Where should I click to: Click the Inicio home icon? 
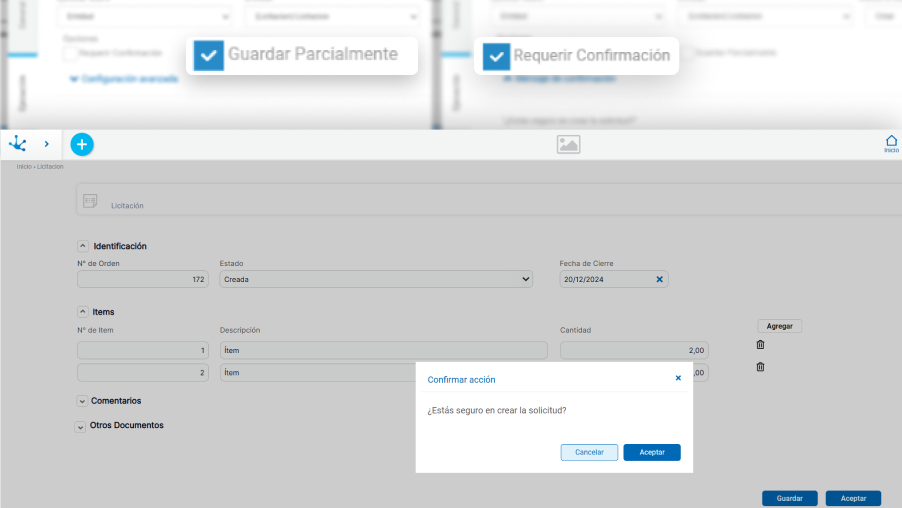point(891,143)
